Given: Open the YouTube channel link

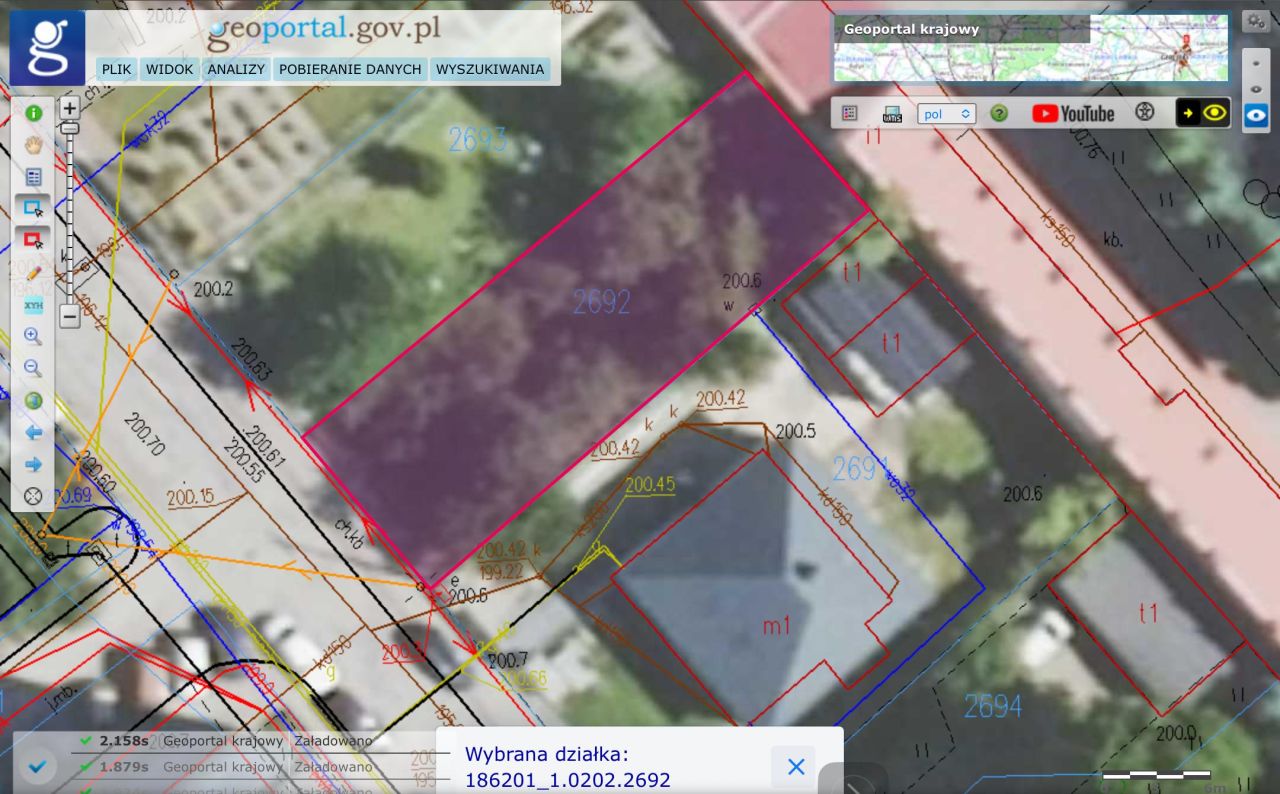Looking at the screenshot, I should pos(1073,113).
